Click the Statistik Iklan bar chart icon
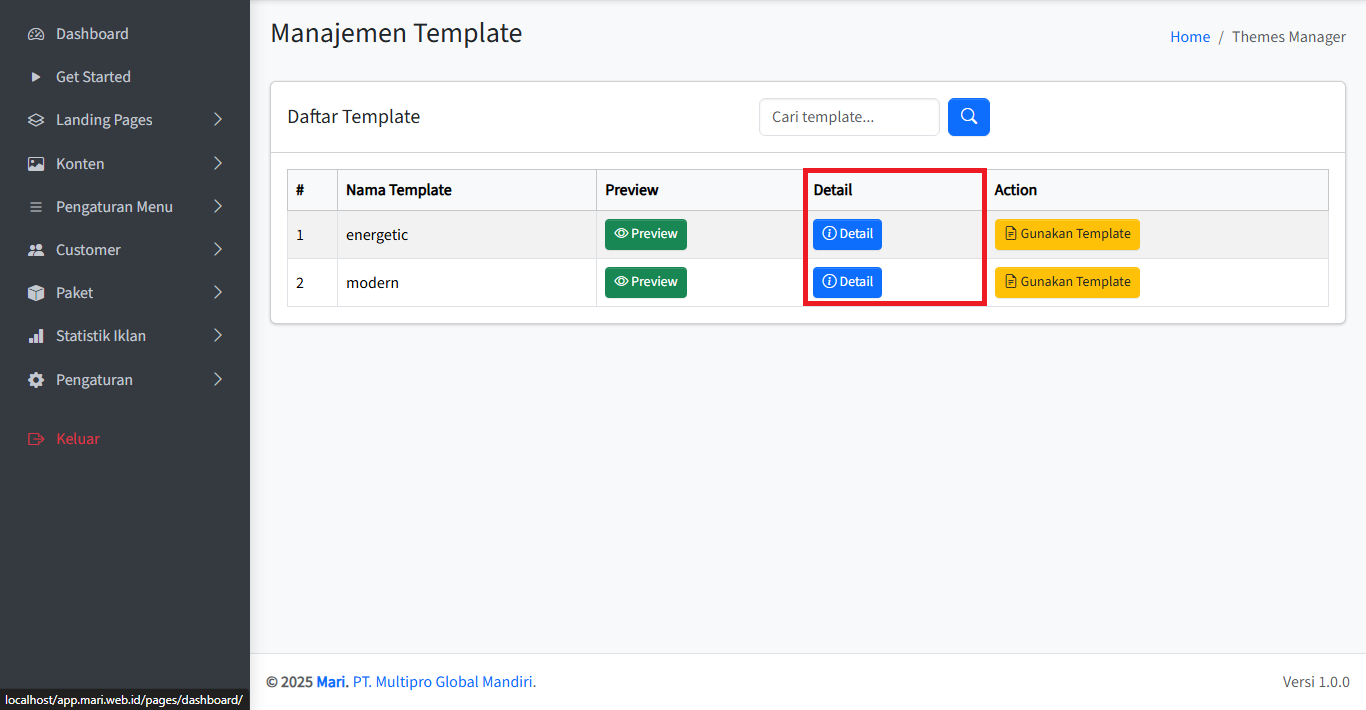Image resolution: width=1366 pixels, height=710 pixels. (x=36, y=336)
